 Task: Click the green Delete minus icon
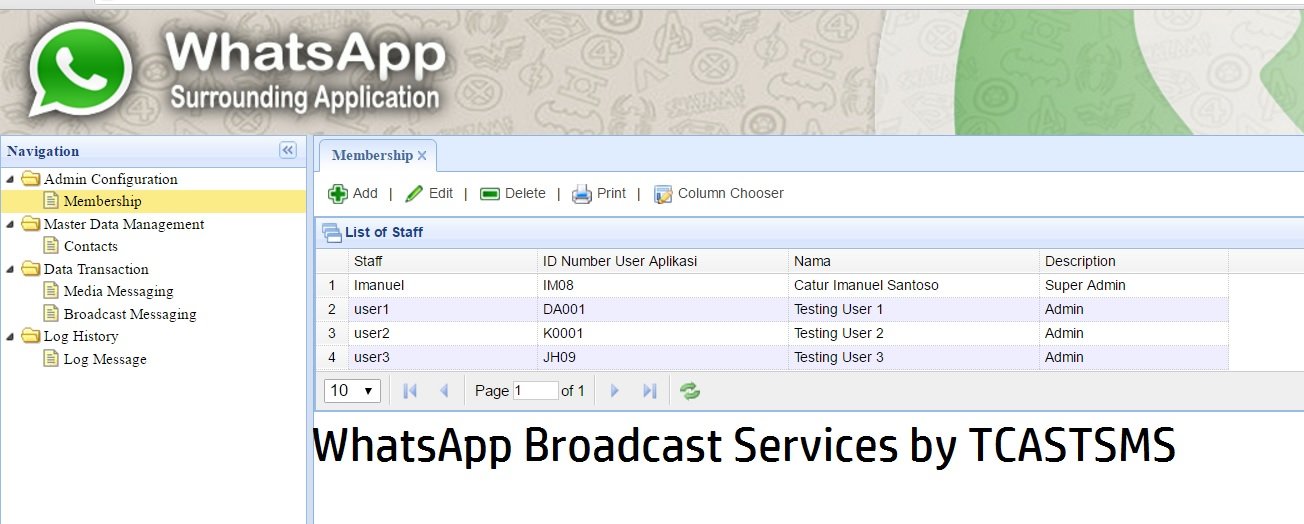click(490, 194)
